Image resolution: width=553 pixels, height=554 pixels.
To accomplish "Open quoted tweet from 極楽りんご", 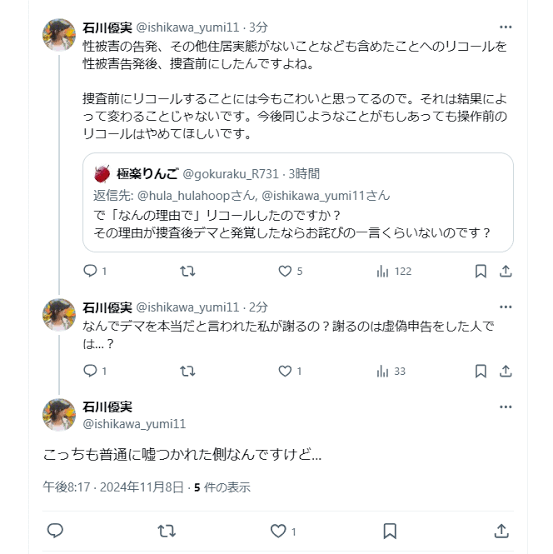I will coord(298,202).
